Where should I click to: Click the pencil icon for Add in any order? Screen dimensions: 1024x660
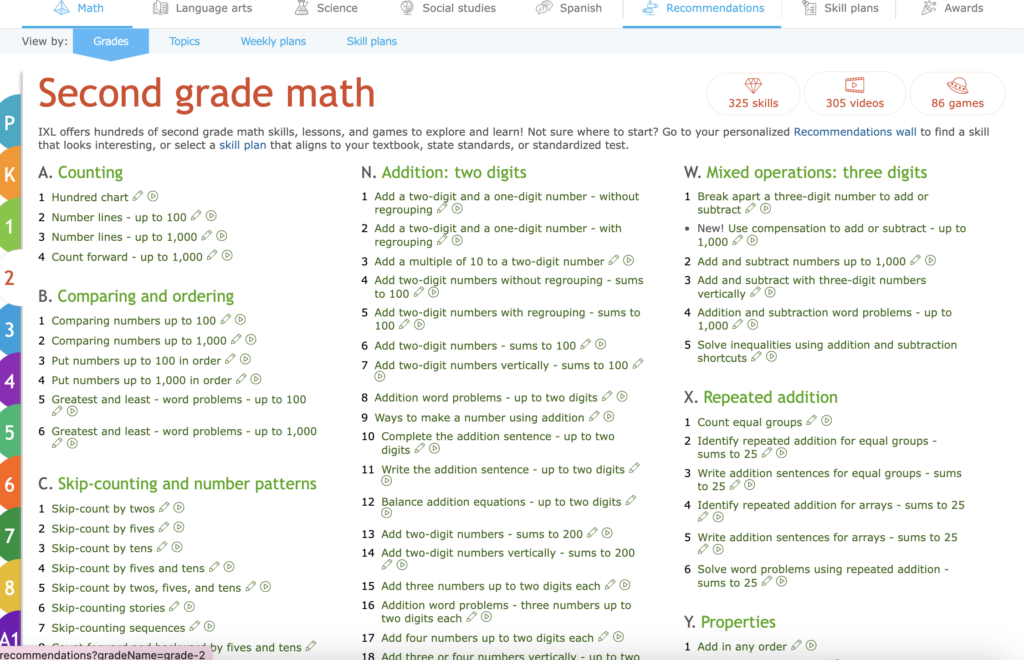[796, 646]
